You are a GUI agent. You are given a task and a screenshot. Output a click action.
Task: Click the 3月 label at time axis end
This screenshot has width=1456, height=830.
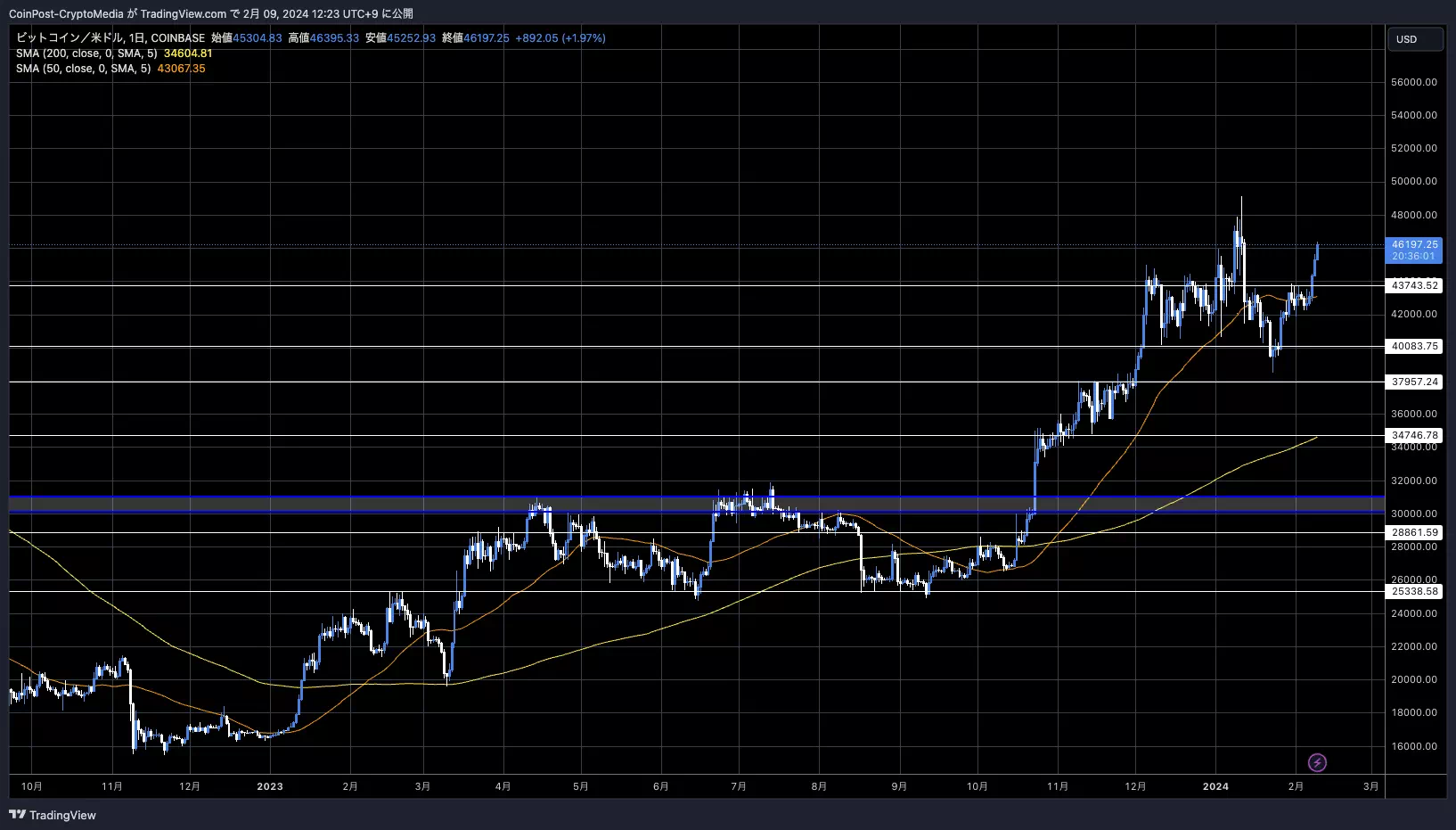1371,786
